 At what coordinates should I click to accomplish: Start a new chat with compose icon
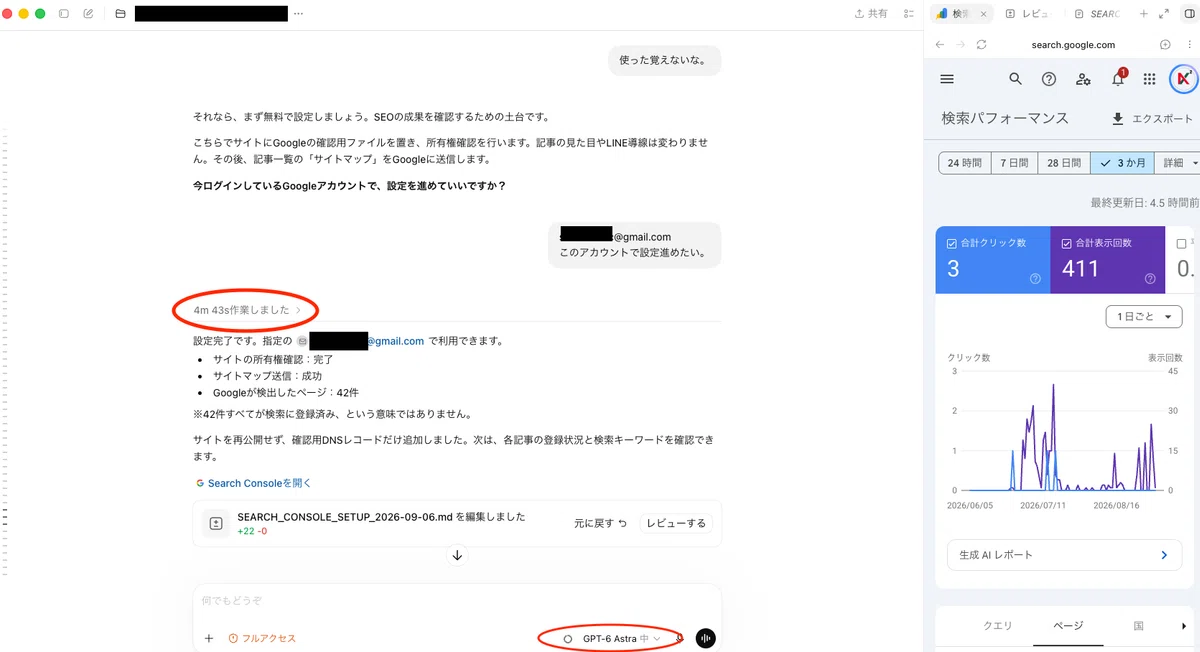tap(89, 14)
